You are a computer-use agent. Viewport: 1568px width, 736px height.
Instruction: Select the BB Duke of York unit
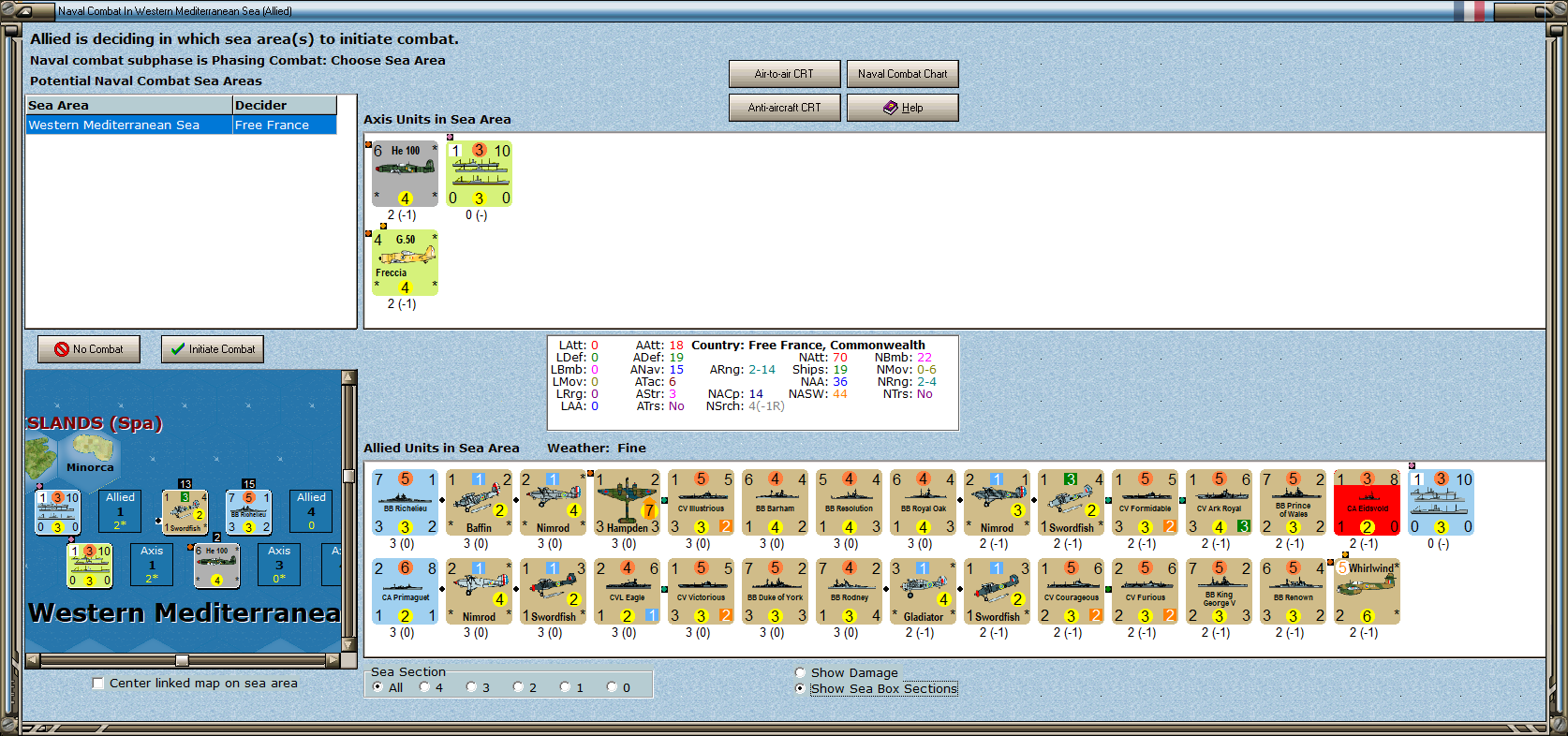point(775,592)
